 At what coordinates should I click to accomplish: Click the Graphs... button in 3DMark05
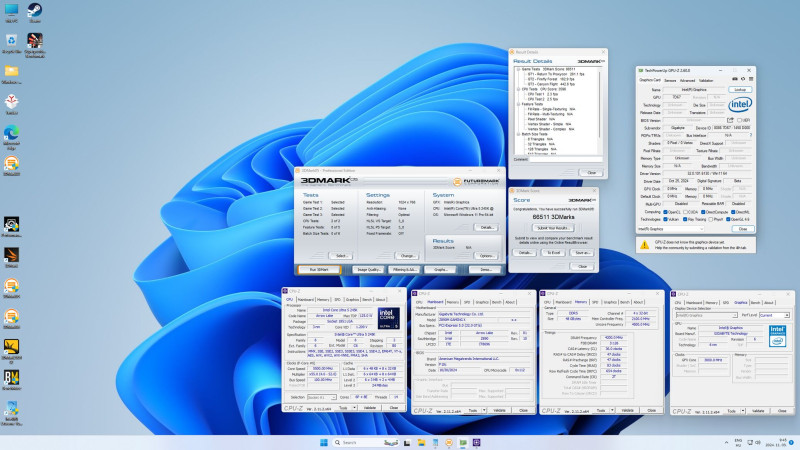click(x=440, y=269)
